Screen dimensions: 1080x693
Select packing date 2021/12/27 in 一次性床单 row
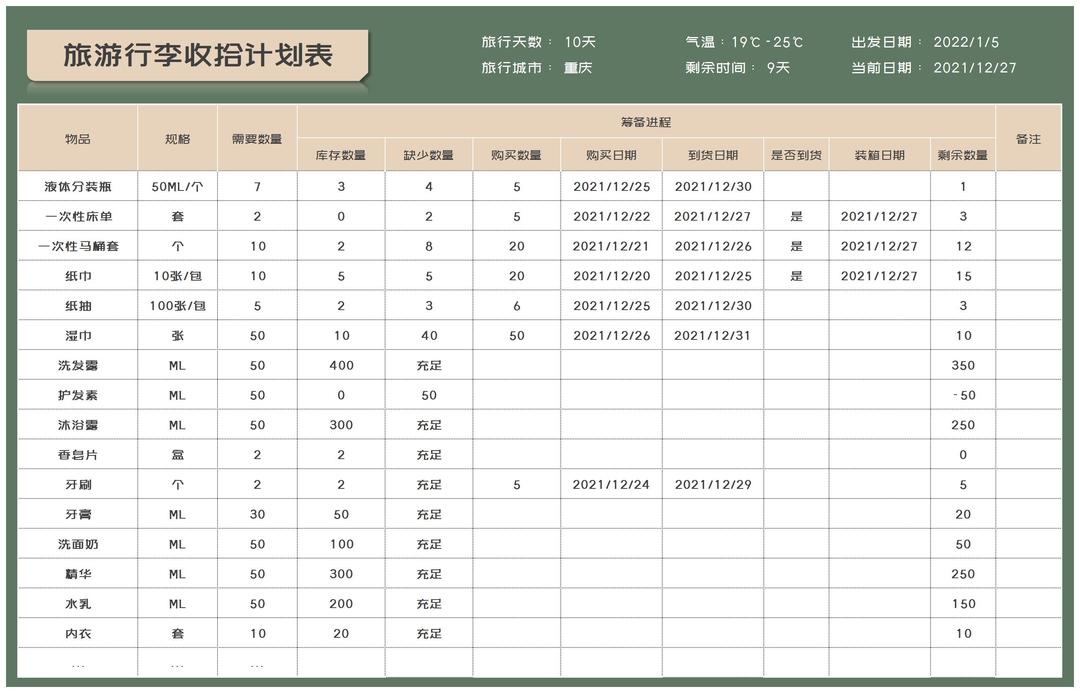[x=880, y=216]
